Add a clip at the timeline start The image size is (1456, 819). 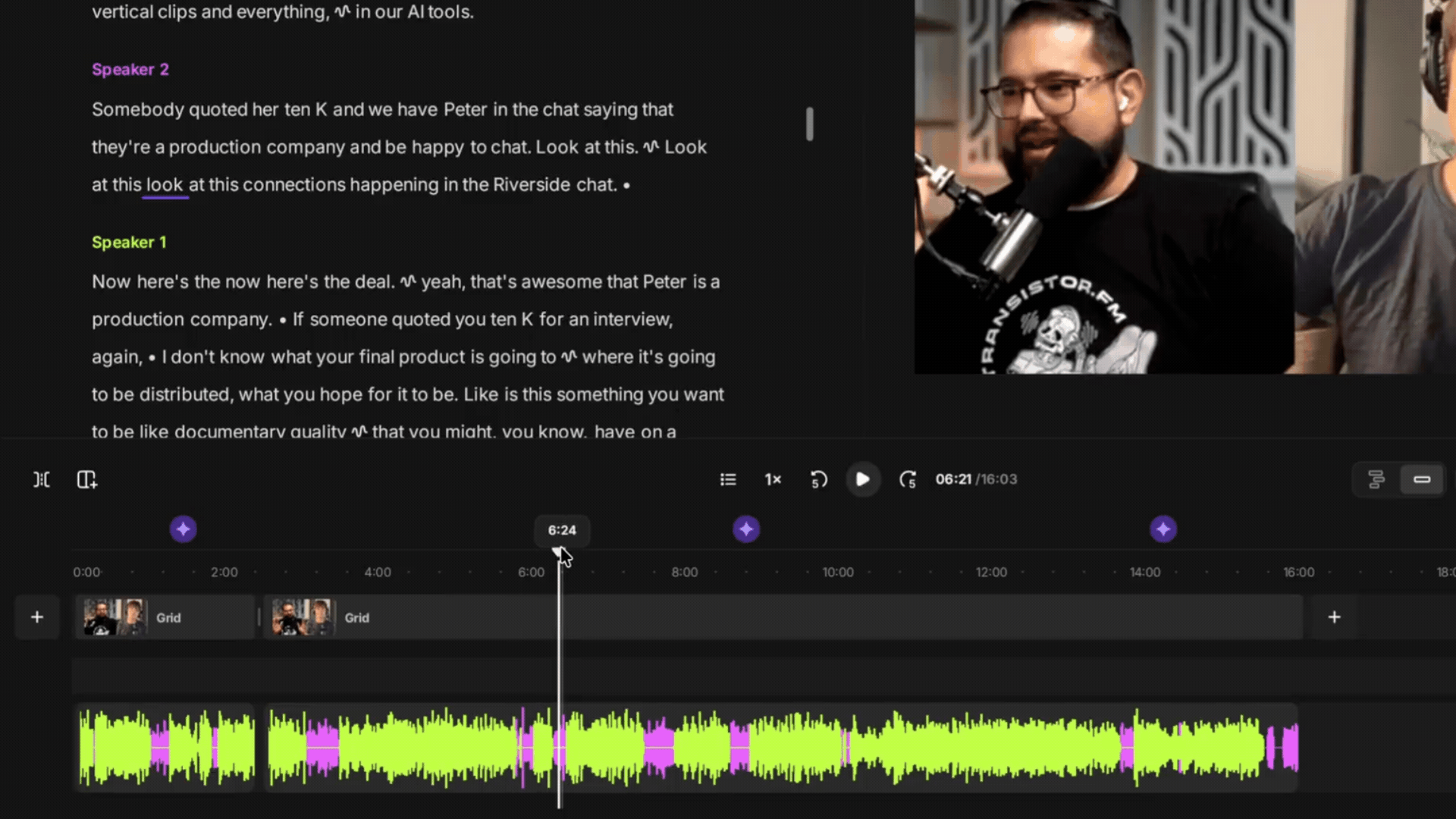click(37, 617)
